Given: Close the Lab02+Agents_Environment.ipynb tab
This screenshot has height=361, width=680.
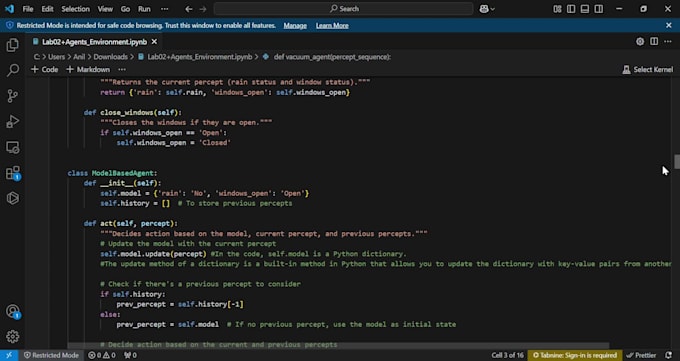Looking at the screenshot, I should click(x=154, y=42).
